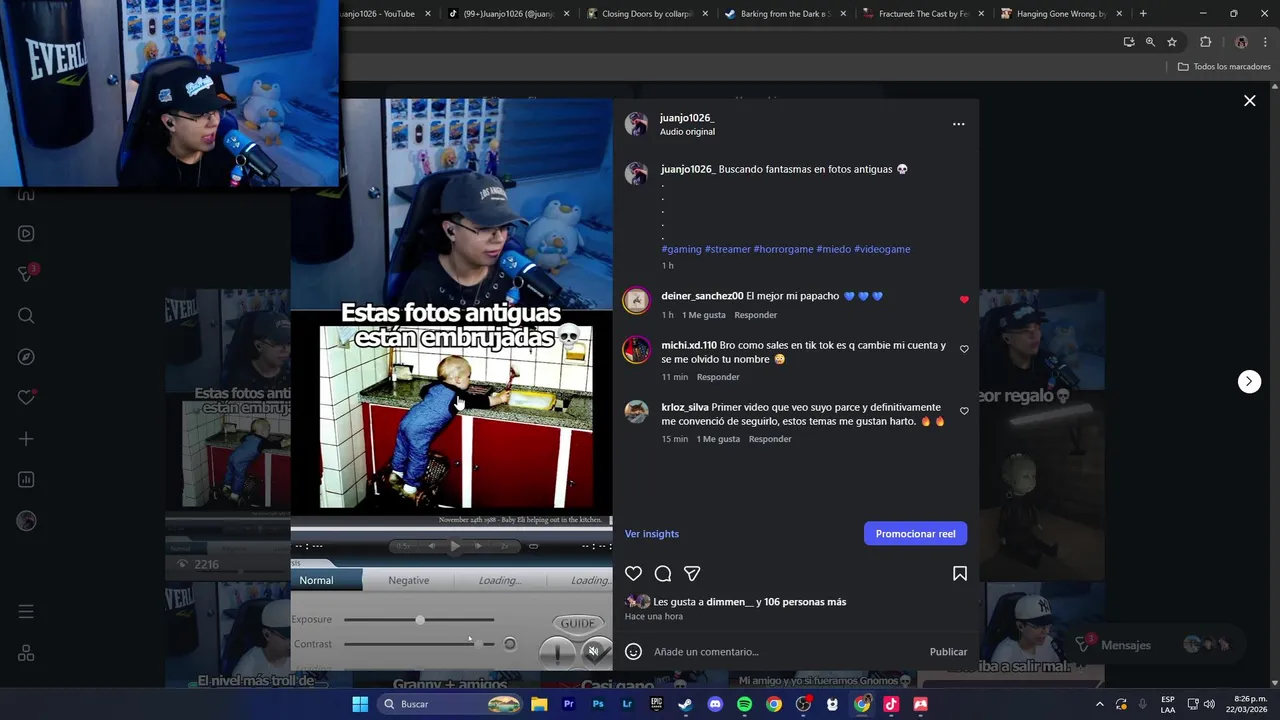Screen dimensions: 1280x720
Task: Open Photoshop from the taskbar
Action: pyautogui.click(x=598, y=704)
